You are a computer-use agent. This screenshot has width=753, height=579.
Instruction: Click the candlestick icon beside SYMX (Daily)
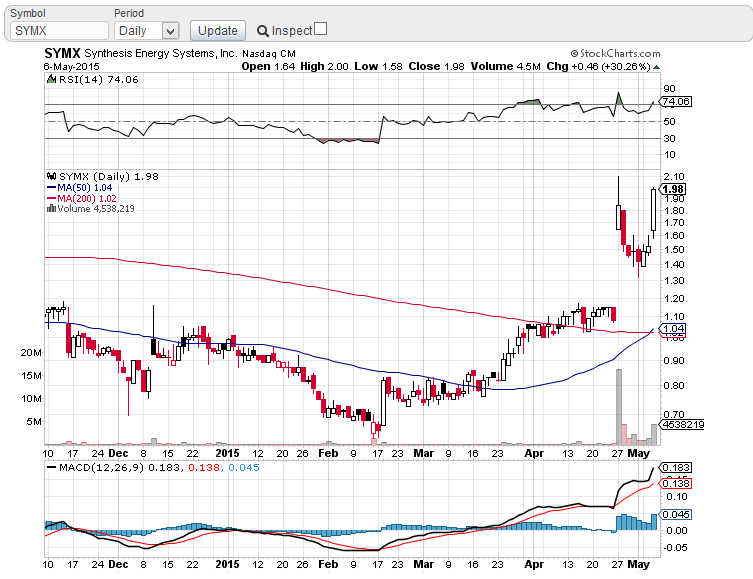pyautogui.click(x=51, y=177)
